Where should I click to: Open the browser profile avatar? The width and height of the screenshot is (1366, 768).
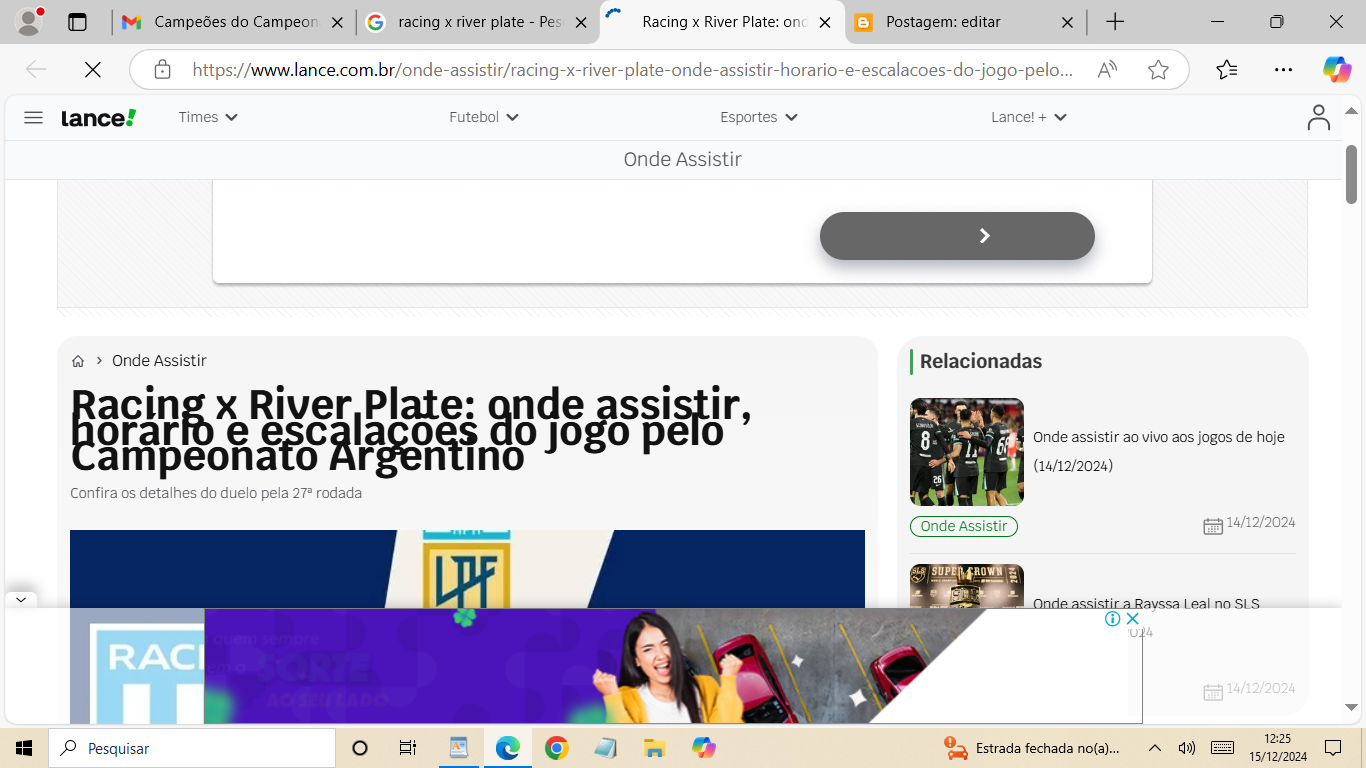click(x=28, y=21)
